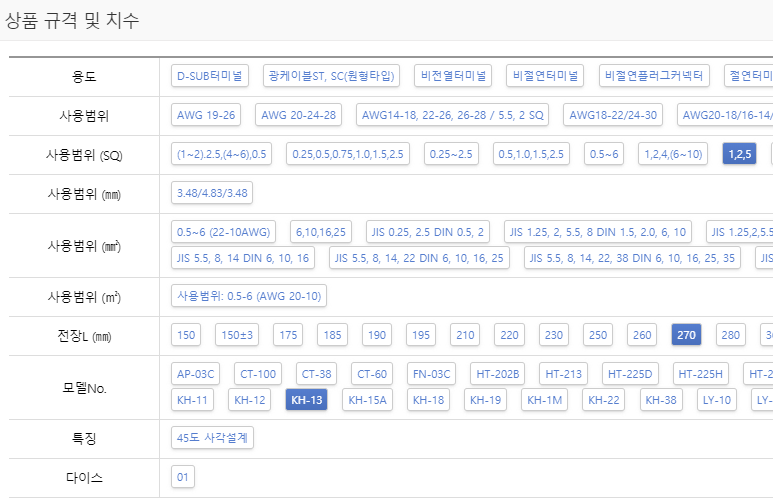
Task: Pick model KH-12
Action: click(249, 400)
